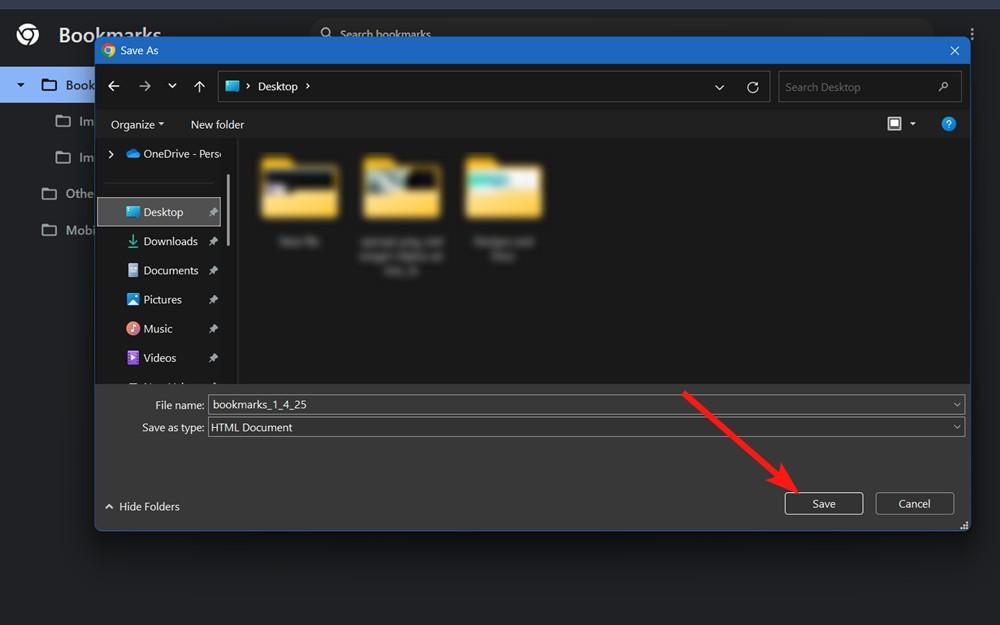Click the File name field
The height and width of the screenshot is (625, 1000).
point(586,404)
